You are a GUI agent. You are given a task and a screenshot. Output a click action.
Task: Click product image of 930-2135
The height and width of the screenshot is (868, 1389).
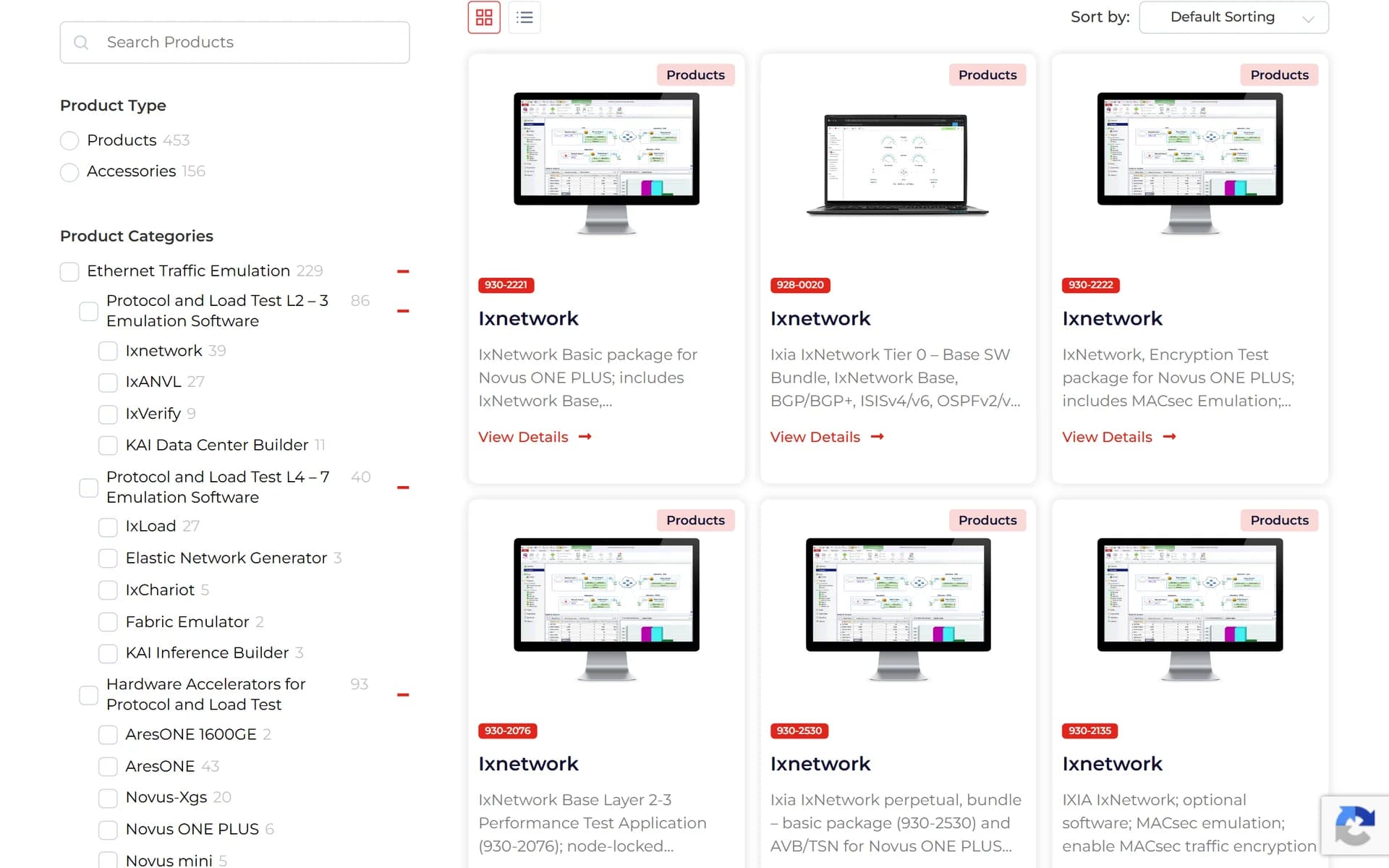coord(1190,609)
